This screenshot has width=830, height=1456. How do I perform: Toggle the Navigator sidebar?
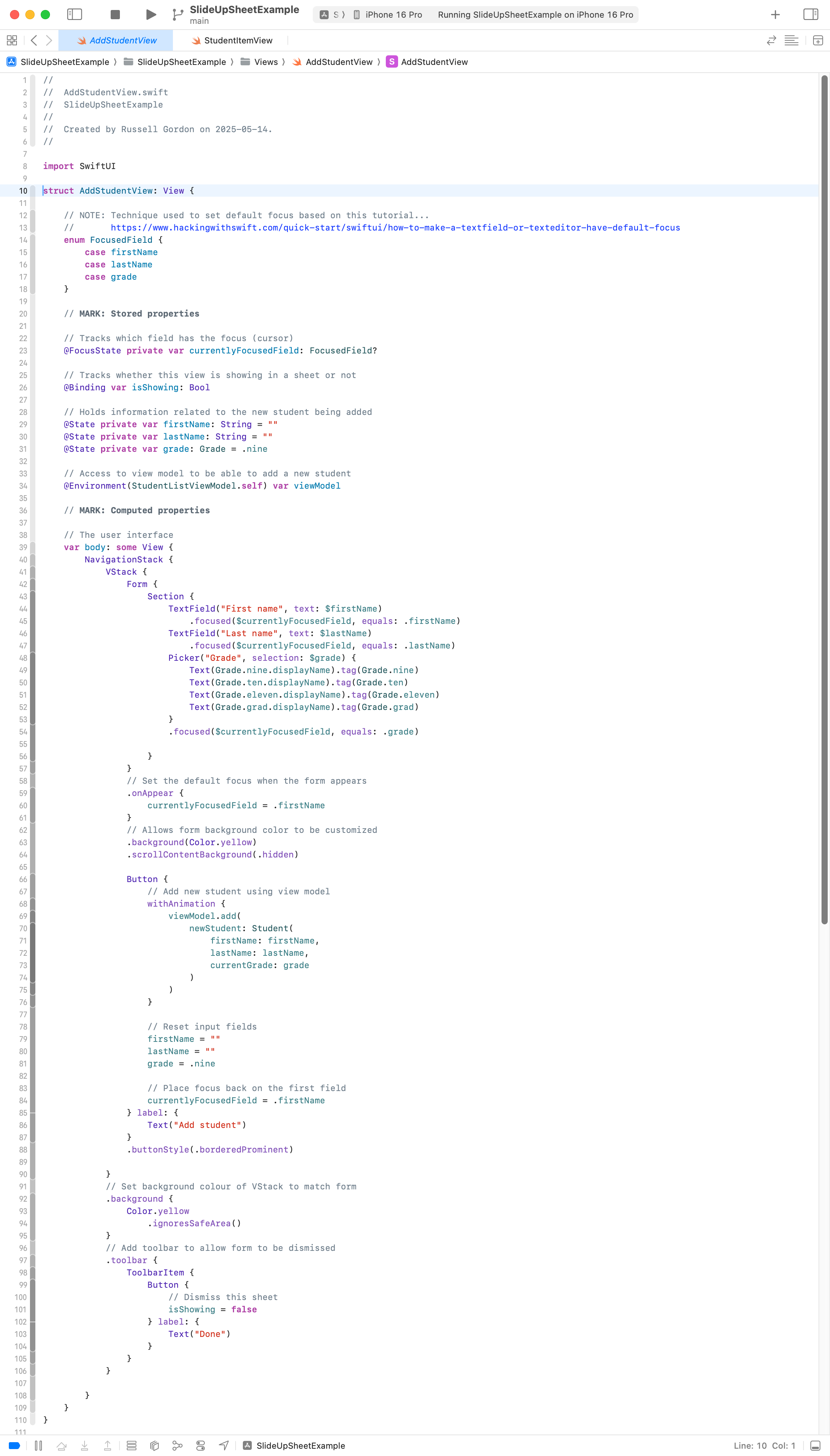[x=75, y=14]
